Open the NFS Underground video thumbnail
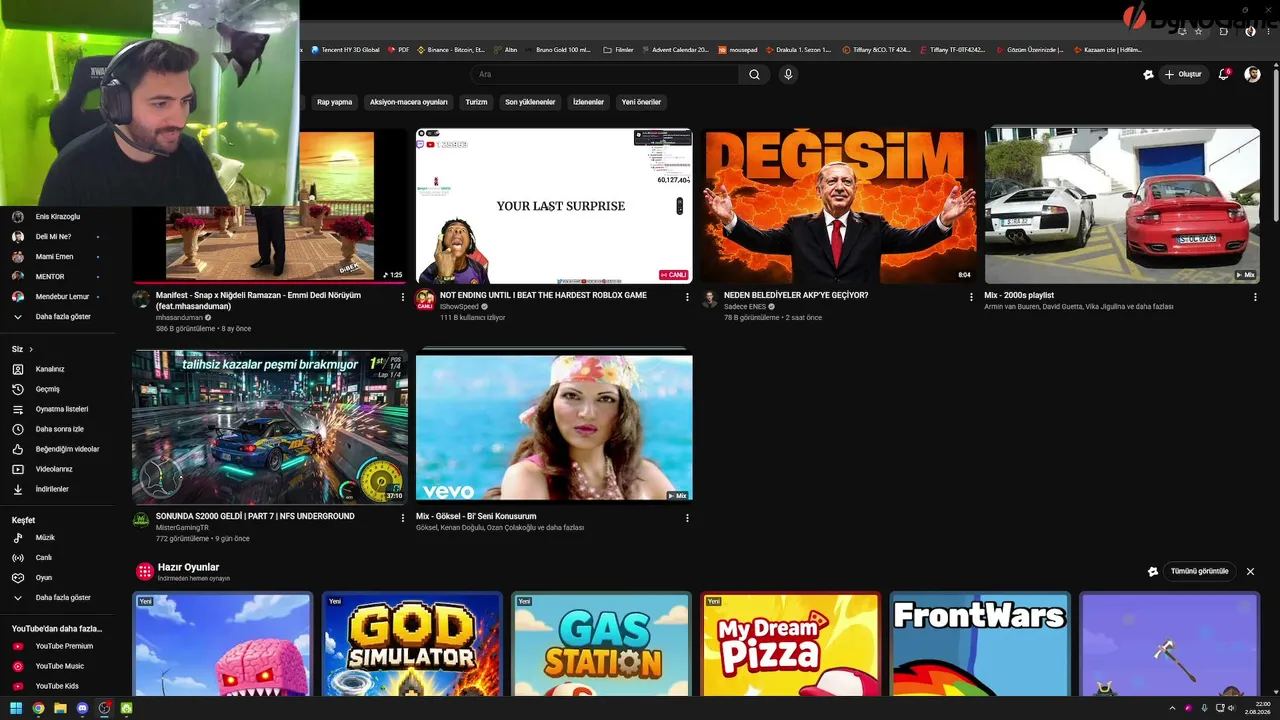Screen dimensions: 1280x720 tap(270, 427)
